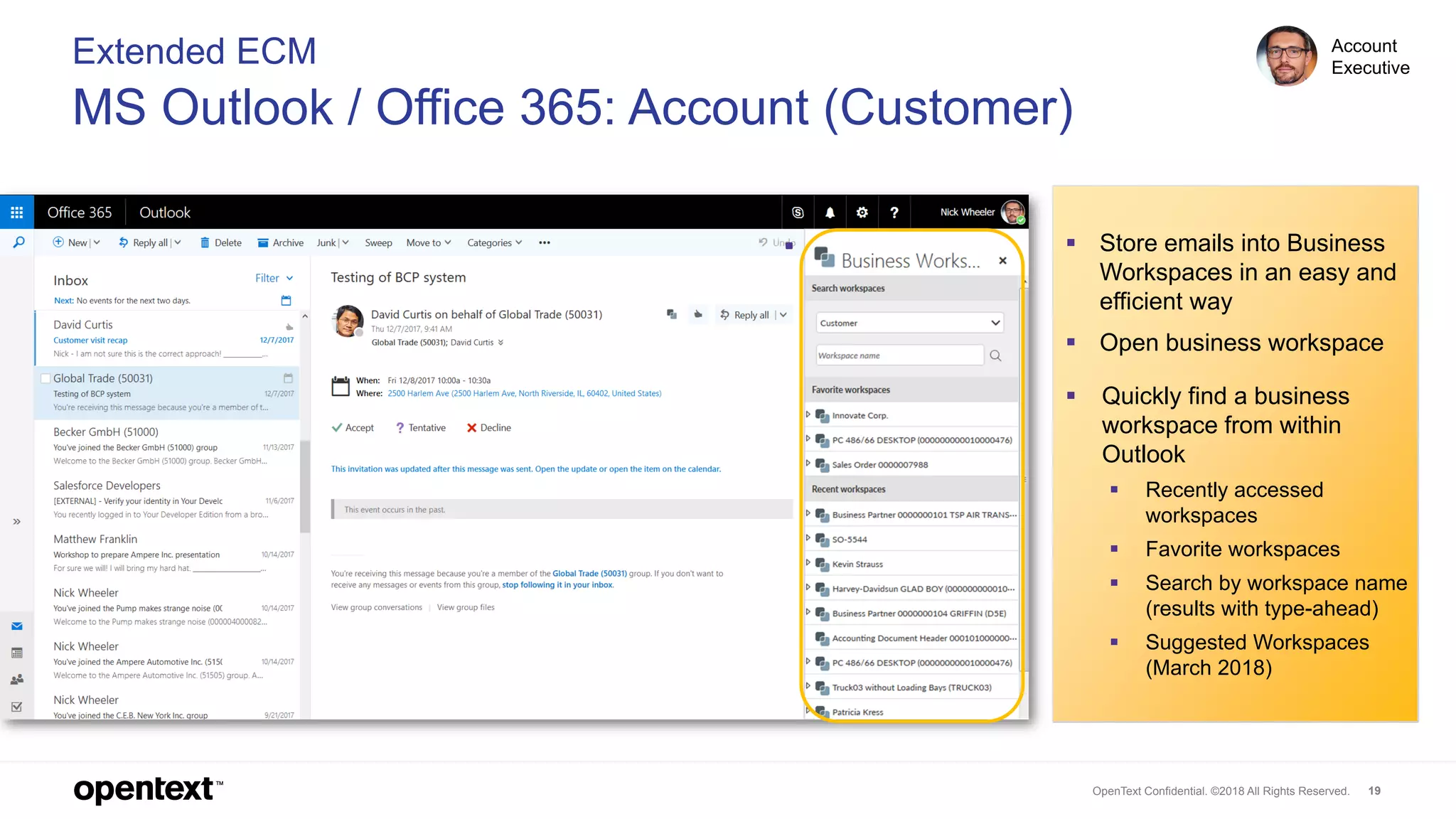Tick the checkbox for the Global Trade (50031) email
Viewport: 1456px width, 819px height.
(45, 378)
